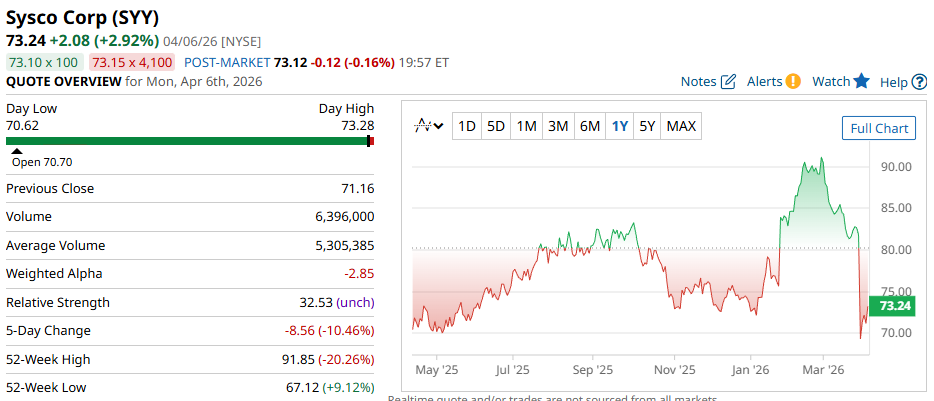Click the Notes link
This screenshot has width=934, height=401.
pyautogui.click(x=698, y=81)
